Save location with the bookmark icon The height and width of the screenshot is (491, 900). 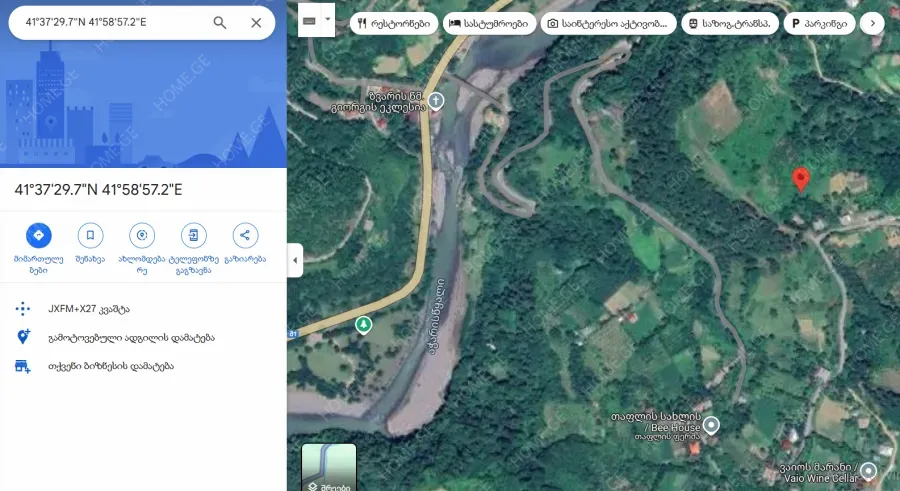pyautogui.click(x=90, y=235)
